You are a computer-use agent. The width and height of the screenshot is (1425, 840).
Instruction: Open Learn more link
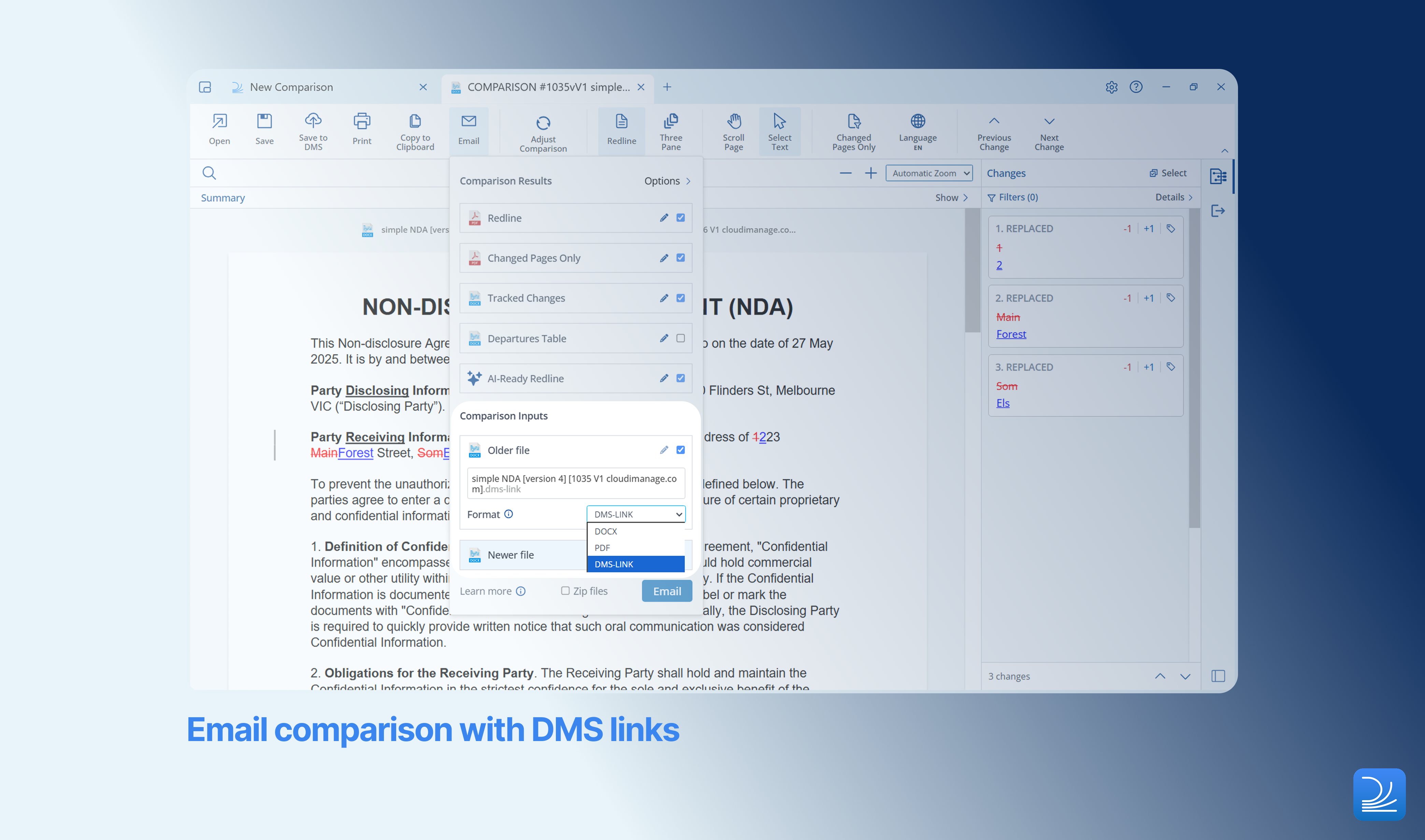[492, 591]
